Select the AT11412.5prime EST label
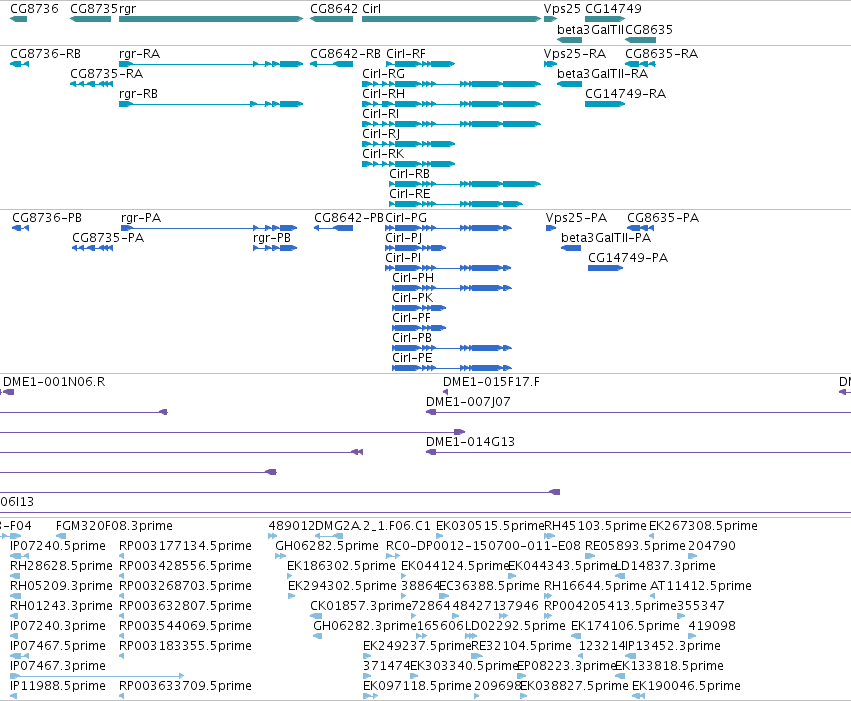The width and height of the screenshot is (851, 701). click(x=701, y=587)
